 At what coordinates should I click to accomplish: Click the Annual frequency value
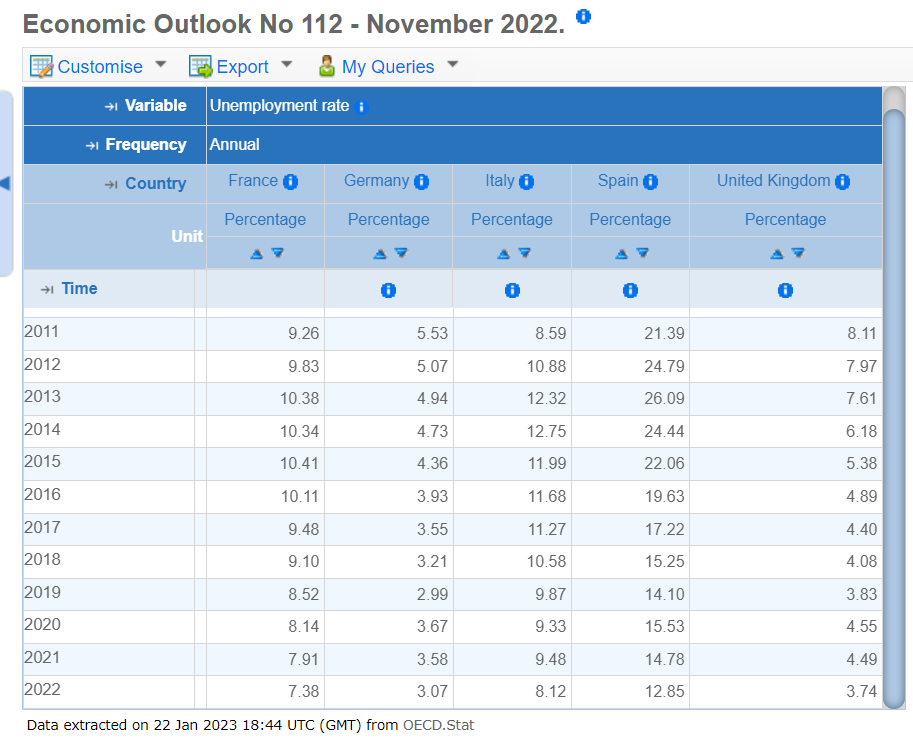(235, 144)
